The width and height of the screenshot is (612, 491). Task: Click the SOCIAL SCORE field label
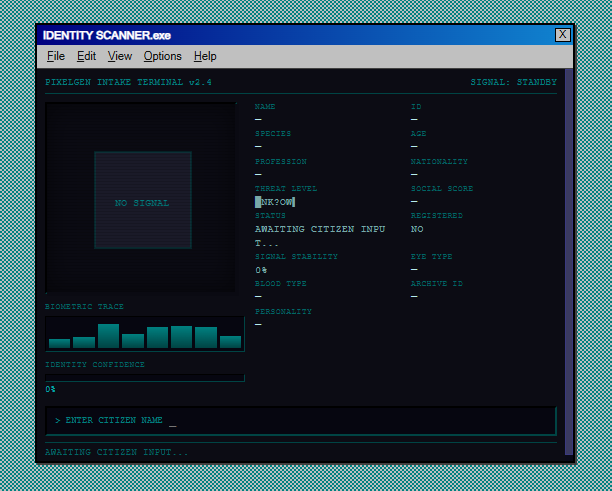click(x=442, y=189)
